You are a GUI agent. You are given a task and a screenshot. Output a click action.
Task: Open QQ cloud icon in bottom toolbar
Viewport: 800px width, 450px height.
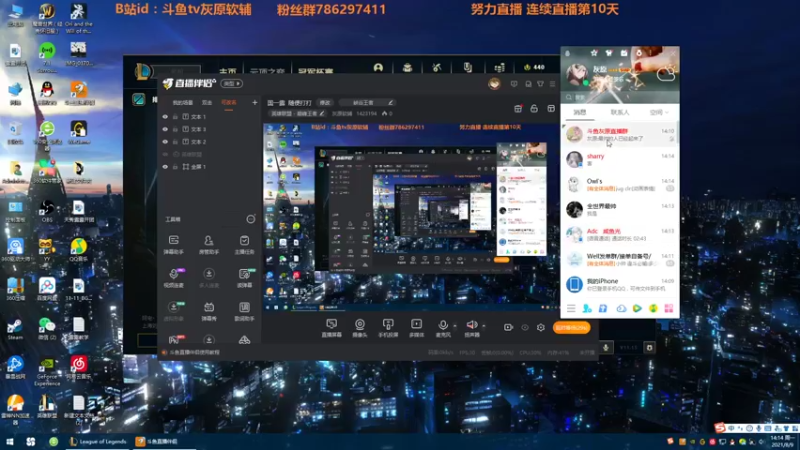(621, 309)
